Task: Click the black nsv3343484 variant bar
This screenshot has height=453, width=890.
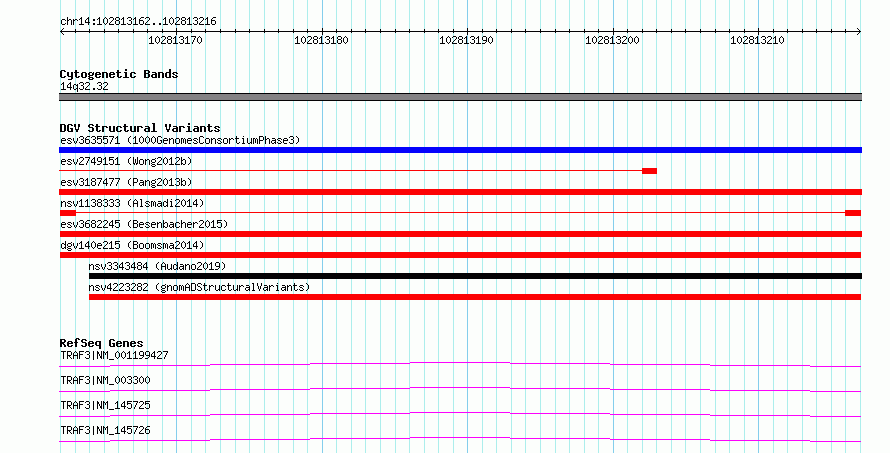Action: coord(475,276)
